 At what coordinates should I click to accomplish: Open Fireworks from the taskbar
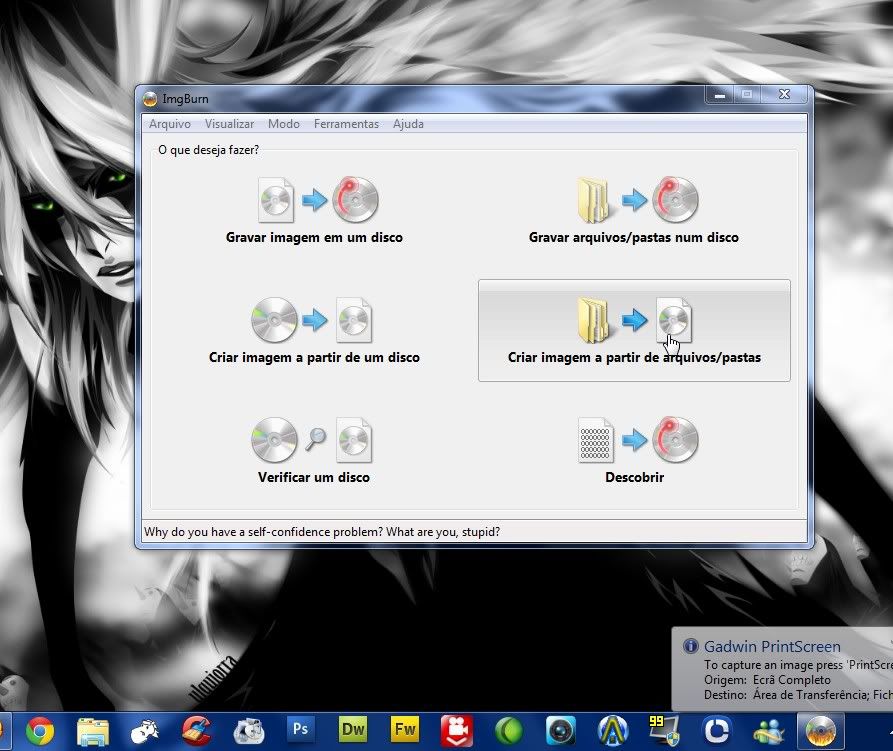point(405,729)
